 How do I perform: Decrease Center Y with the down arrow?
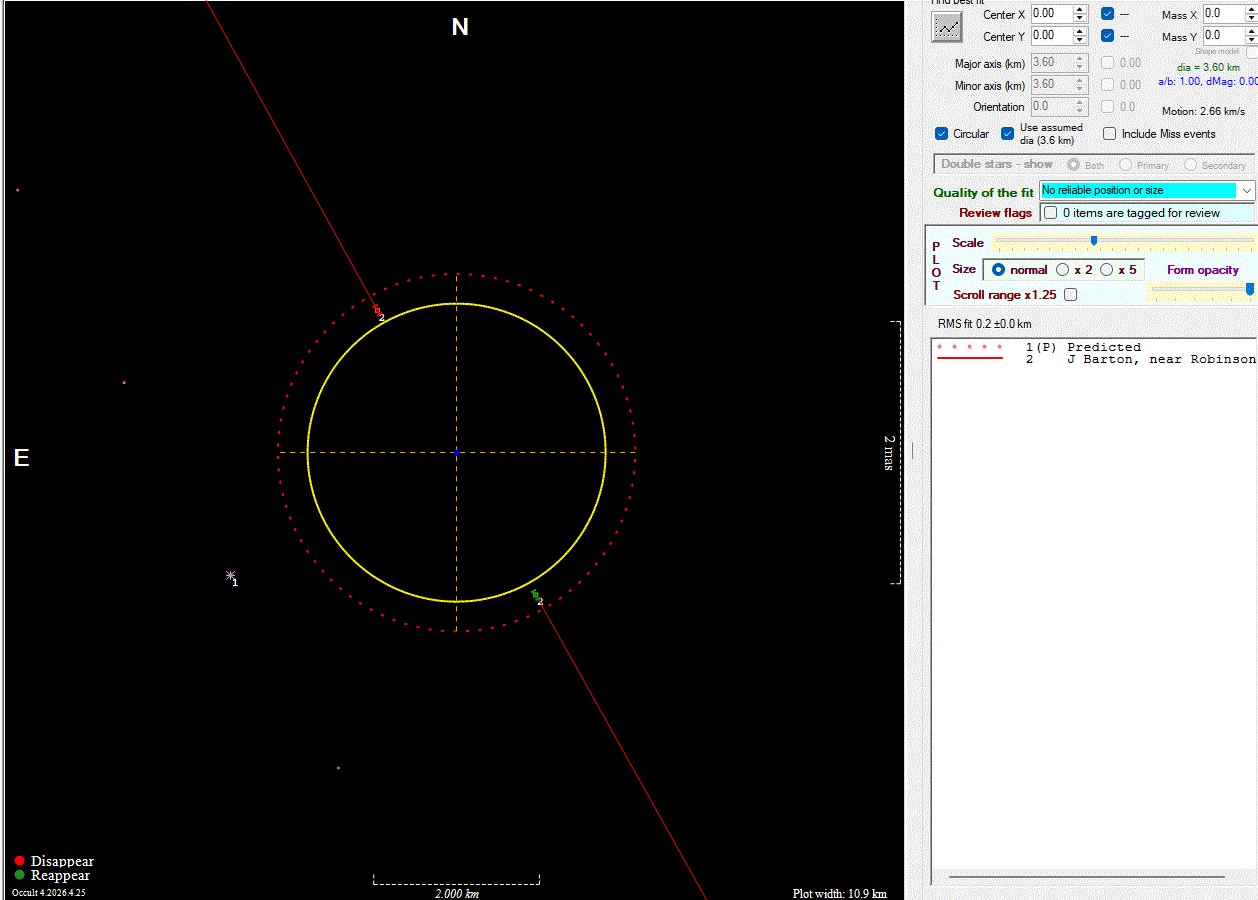click(x=1079, y=40)
